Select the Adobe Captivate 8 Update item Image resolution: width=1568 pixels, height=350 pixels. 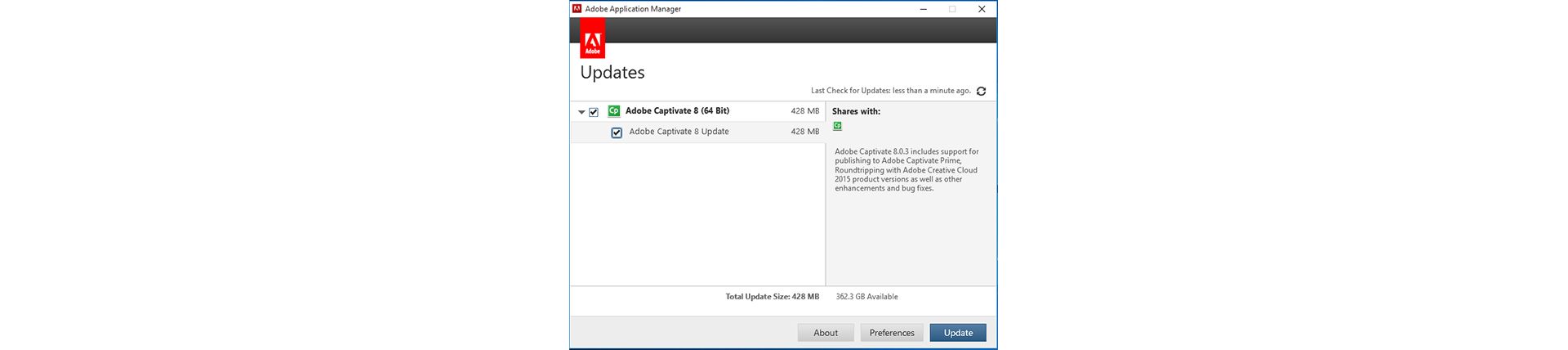tap(679, 132)
